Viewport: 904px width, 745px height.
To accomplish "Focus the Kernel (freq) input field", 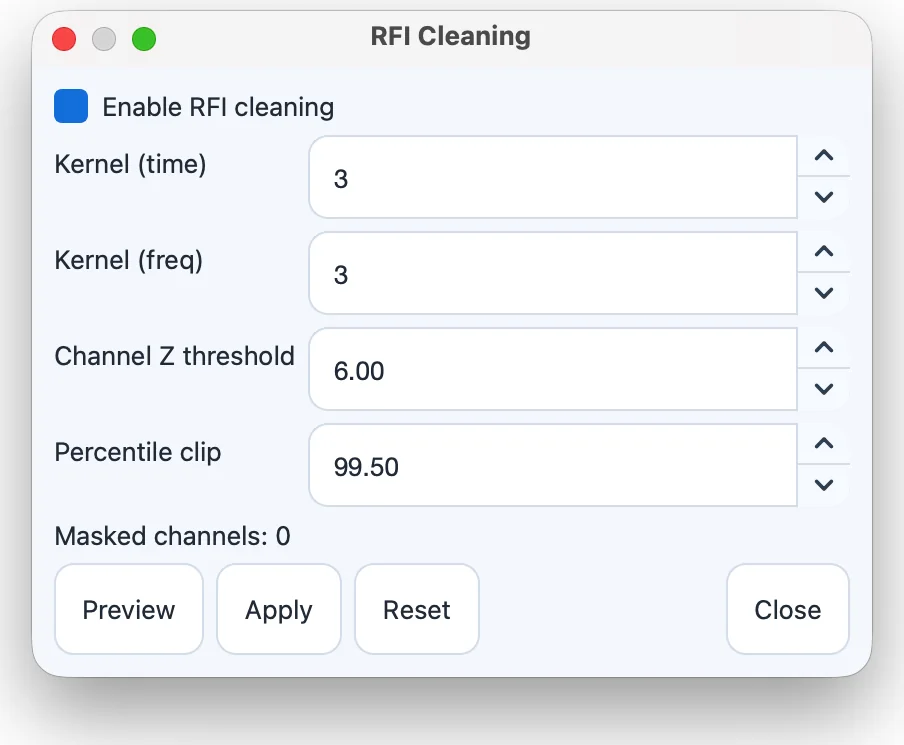I will click(553, 273).
